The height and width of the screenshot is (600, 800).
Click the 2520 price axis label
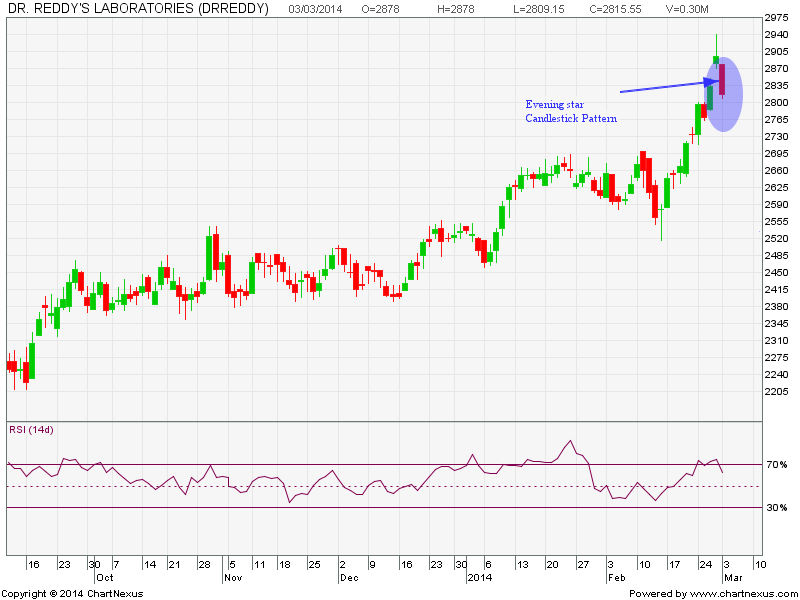[x=777, y=238]
